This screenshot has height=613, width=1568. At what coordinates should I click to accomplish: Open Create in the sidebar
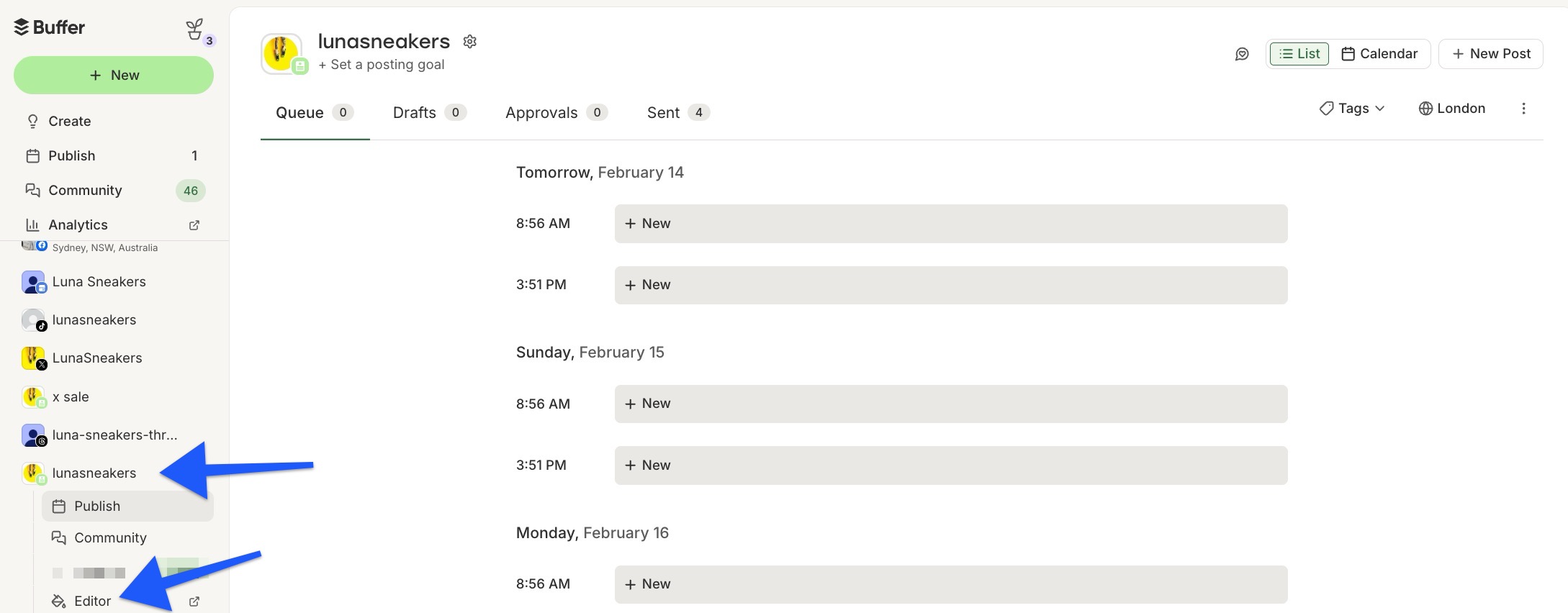tap(69, 122)
